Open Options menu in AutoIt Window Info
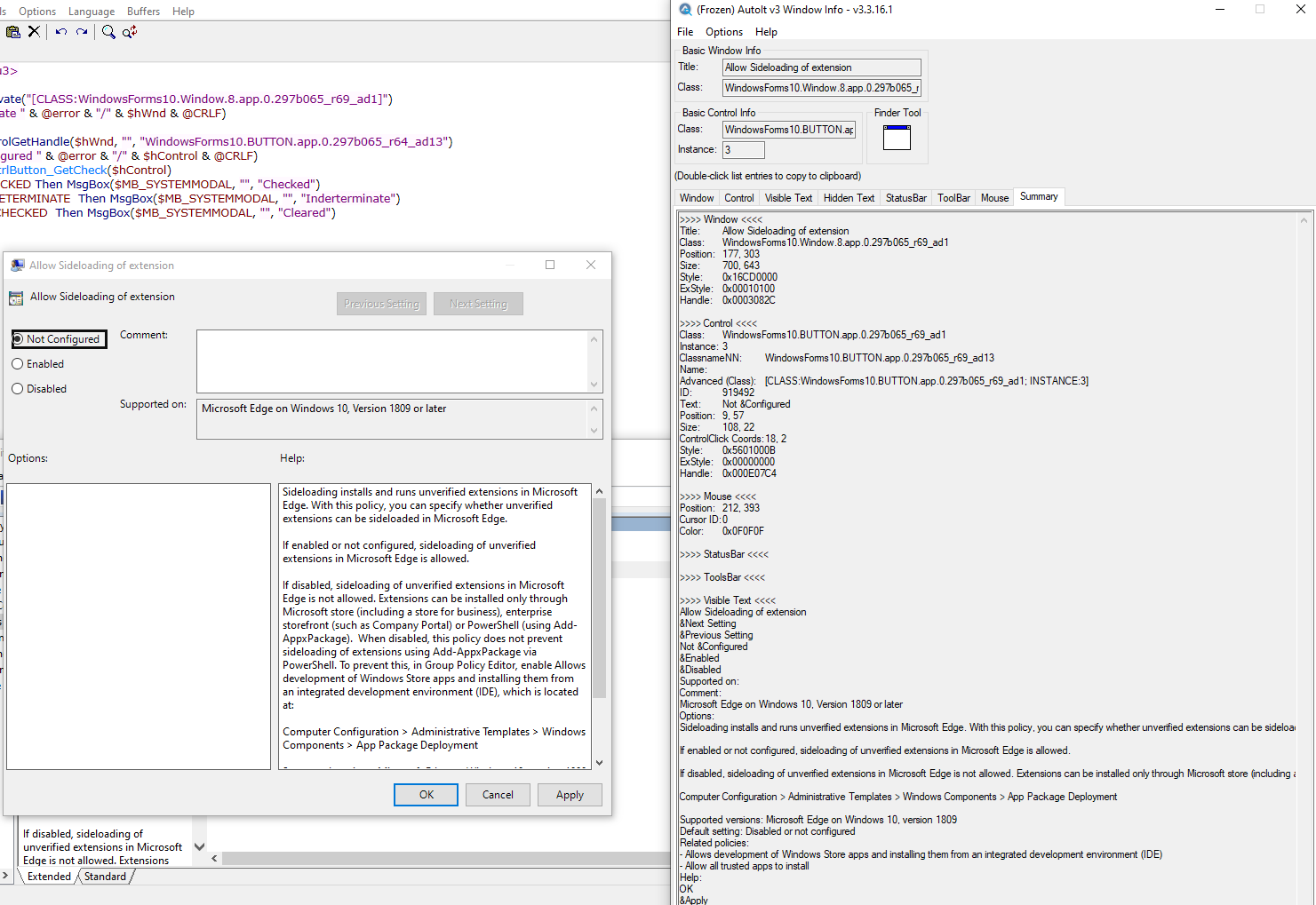The image size is (1316, 905). 724,31
